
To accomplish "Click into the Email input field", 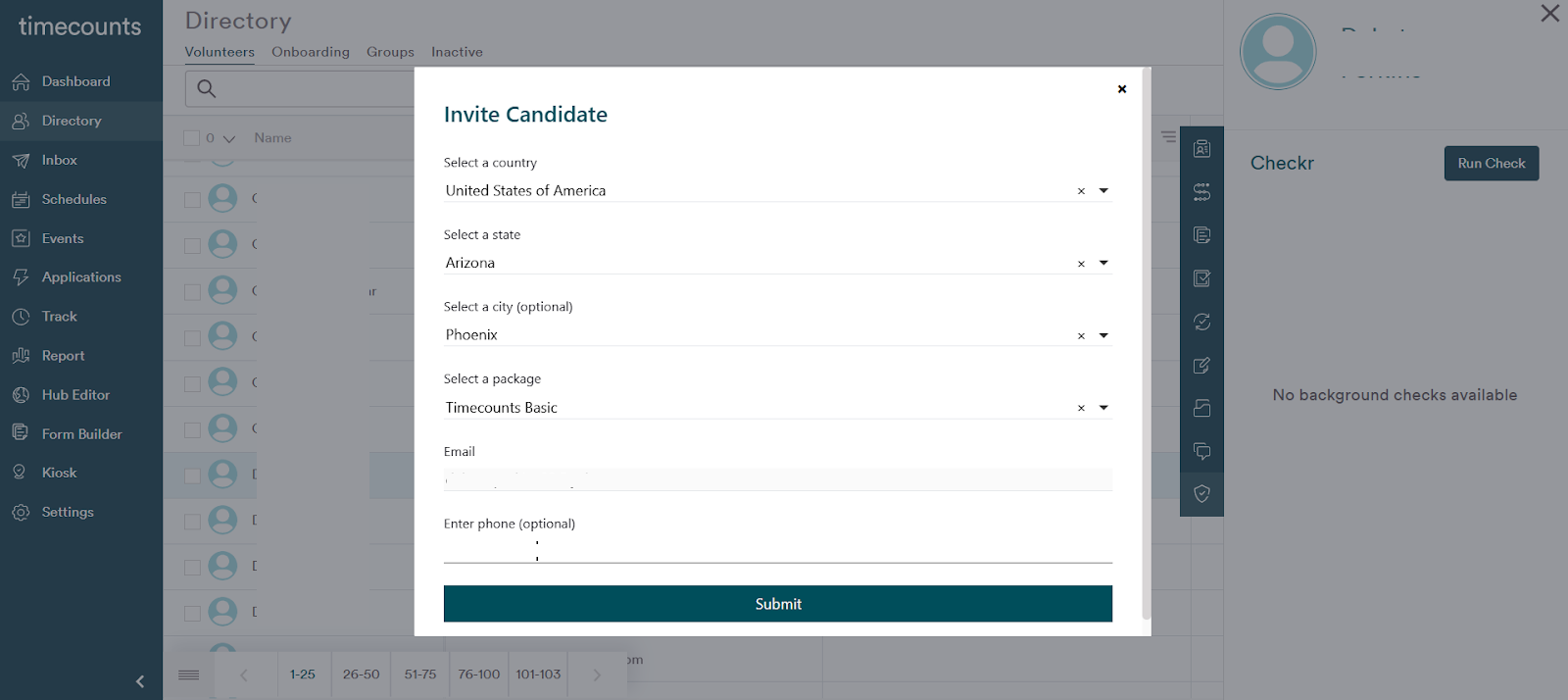I will (x=778, y=479).
